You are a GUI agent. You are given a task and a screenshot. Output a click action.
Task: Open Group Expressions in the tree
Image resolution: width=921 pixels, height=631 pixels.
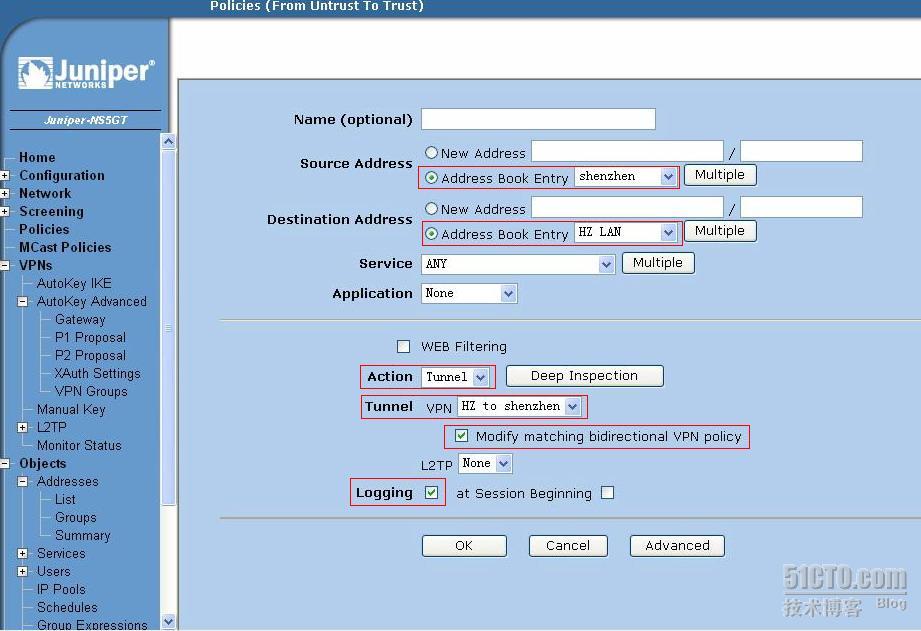pos(92,625)
